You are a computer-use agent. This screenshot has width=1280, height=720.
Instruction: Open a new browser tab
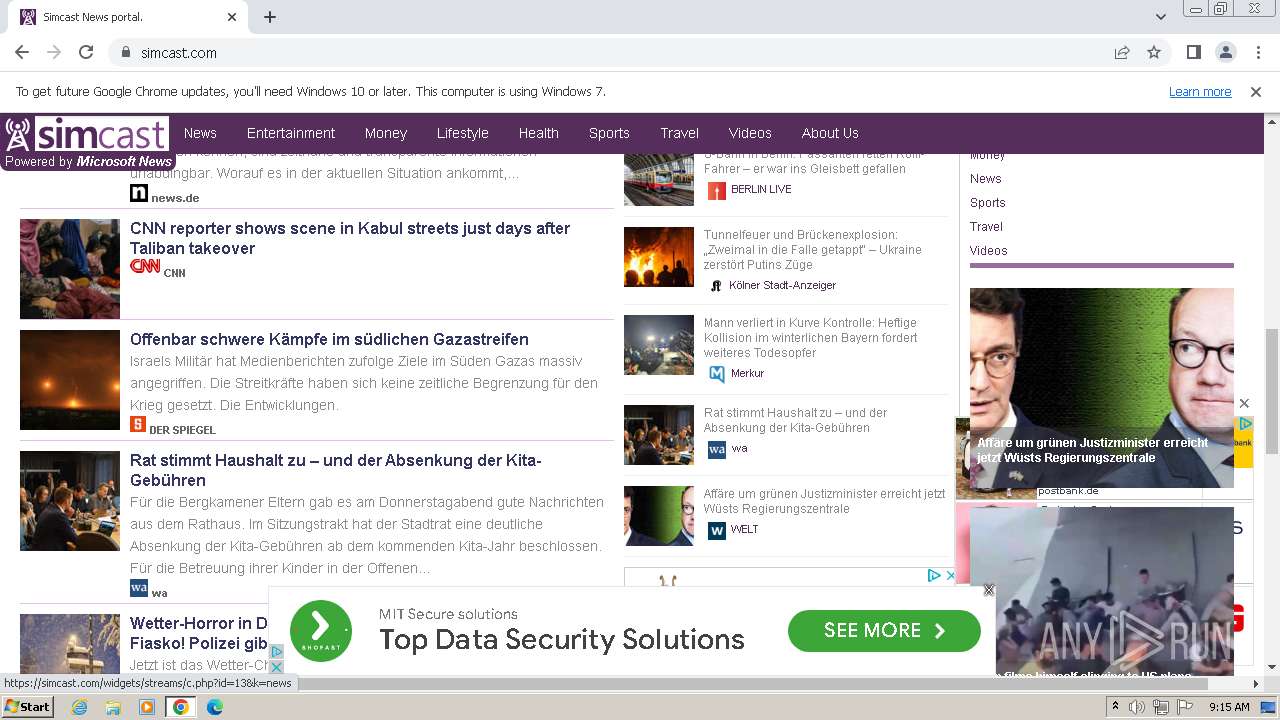pos(270,17)
